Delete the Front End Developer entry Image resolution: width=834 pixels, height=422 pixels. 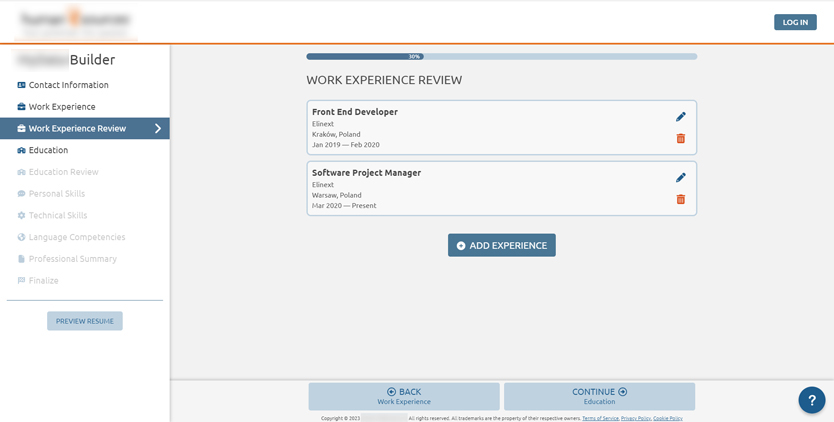pyautogui.click(x=681, y=139)
